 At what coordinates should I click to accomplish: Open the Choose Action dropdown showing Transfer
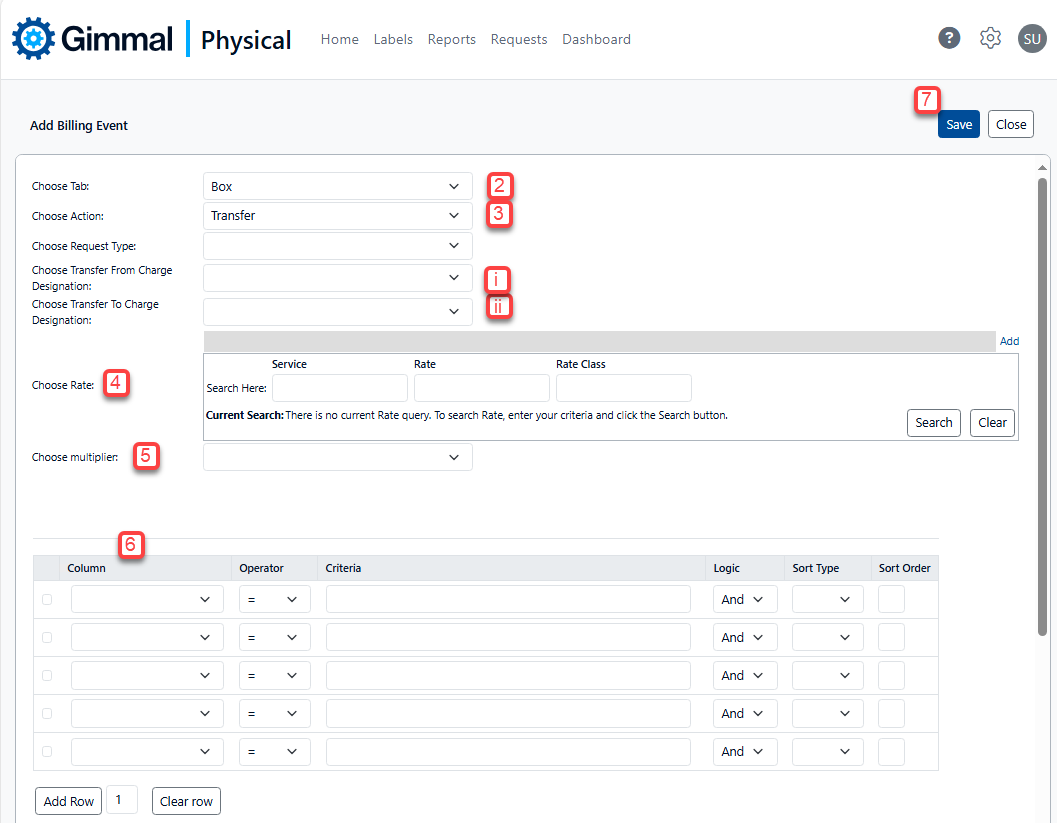pos(337,216)
